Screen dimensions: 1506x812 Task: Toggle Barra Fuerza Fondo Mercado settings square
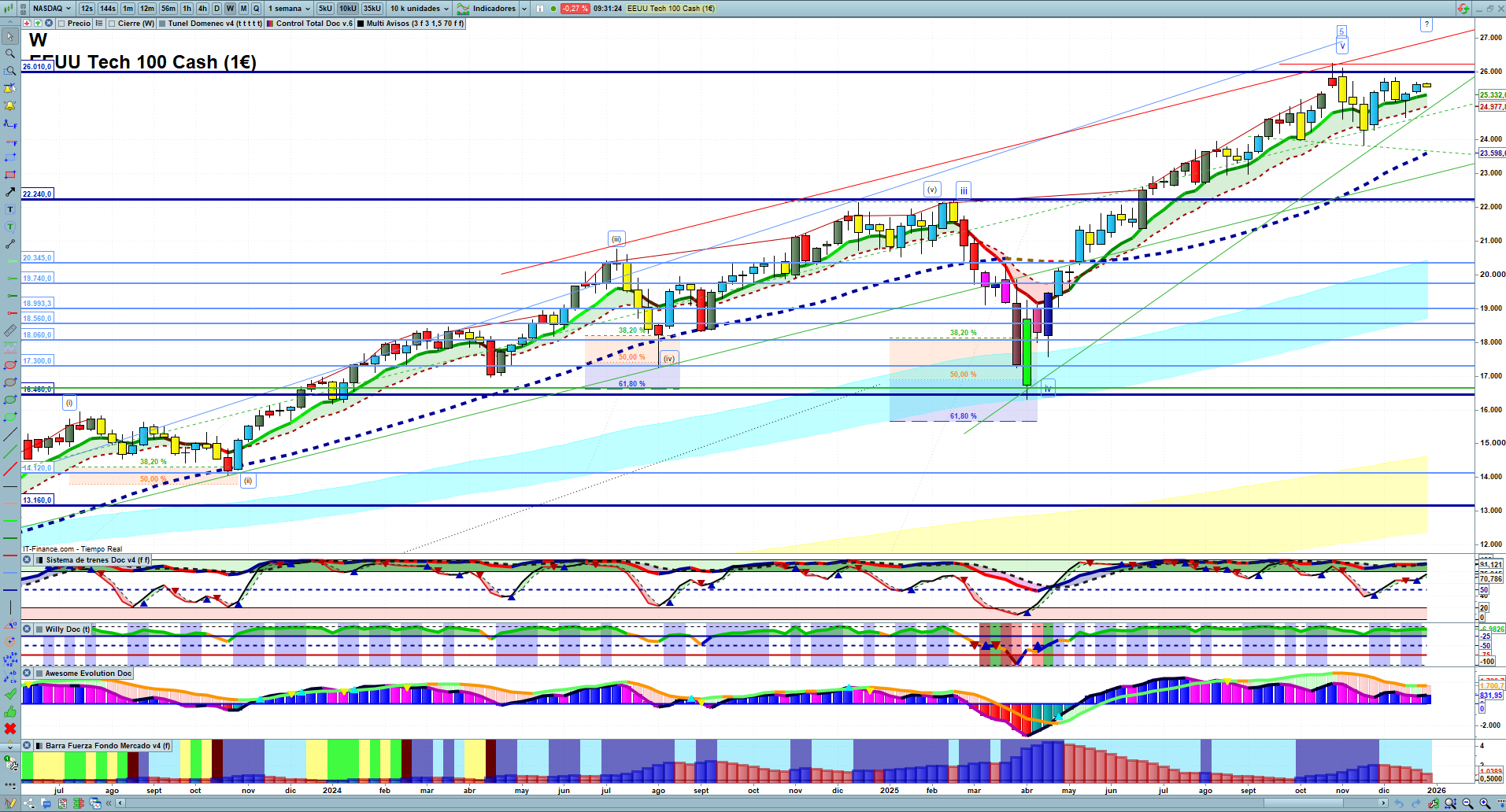[x=39, y=746]
